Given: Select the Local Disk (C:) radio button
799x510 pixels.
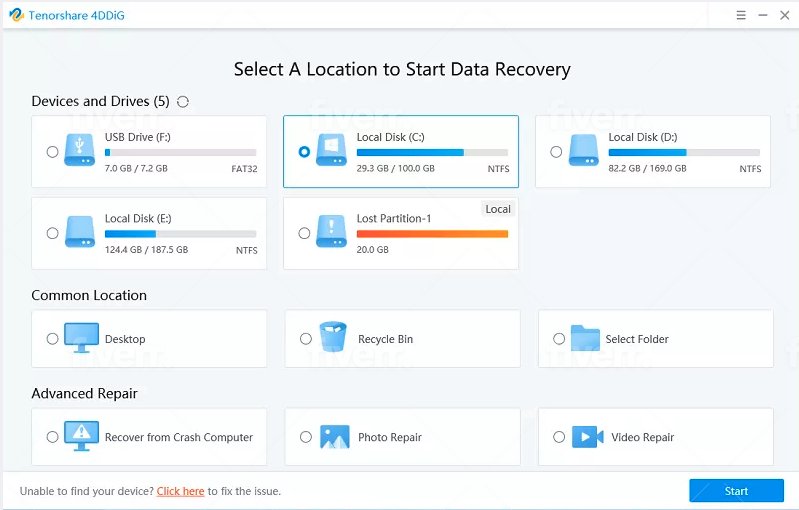Looking at the screenshot, I should [304, 152].
